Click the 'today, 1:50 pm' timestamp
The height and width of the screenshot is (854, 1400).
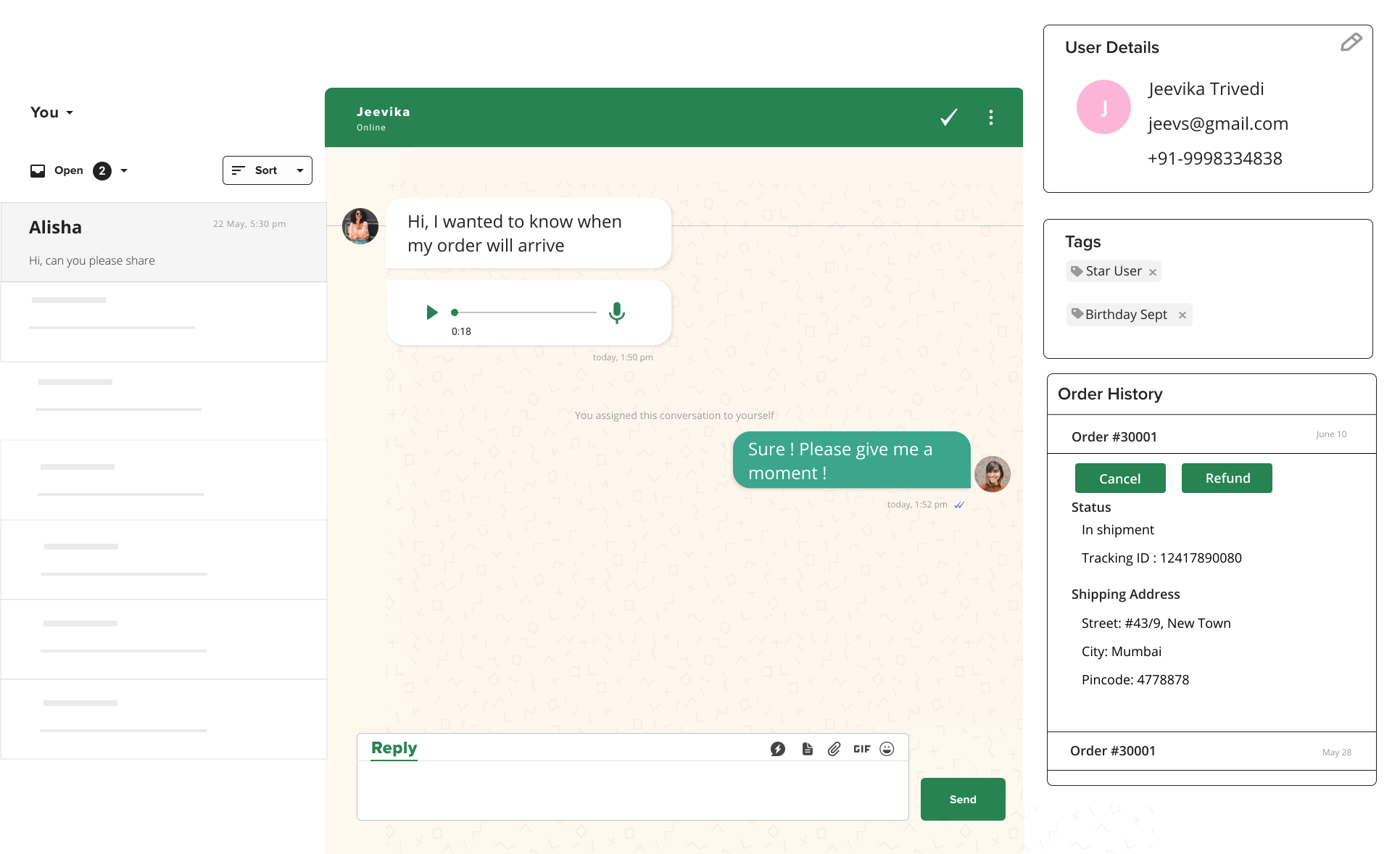[x=623, y=357]
